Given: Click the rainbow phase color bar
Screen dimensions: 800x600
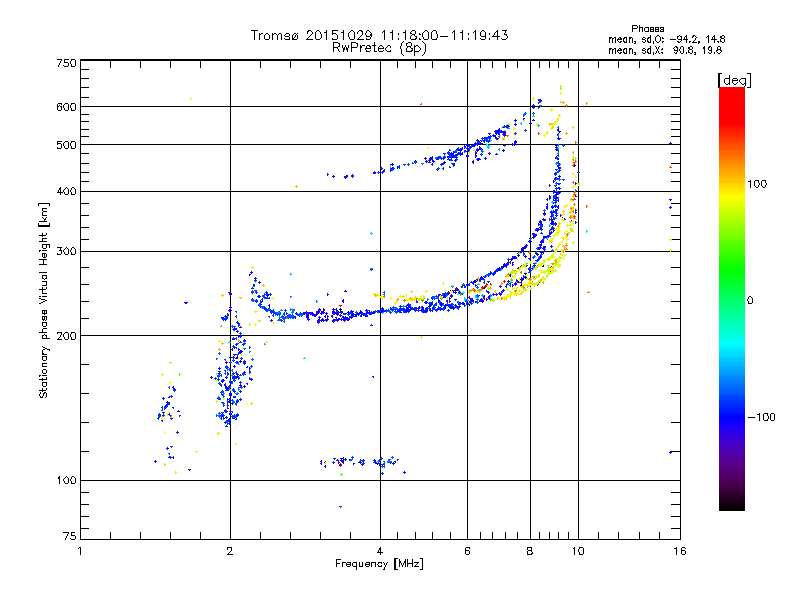Looking at the screenshot, I should click(732, 299).
